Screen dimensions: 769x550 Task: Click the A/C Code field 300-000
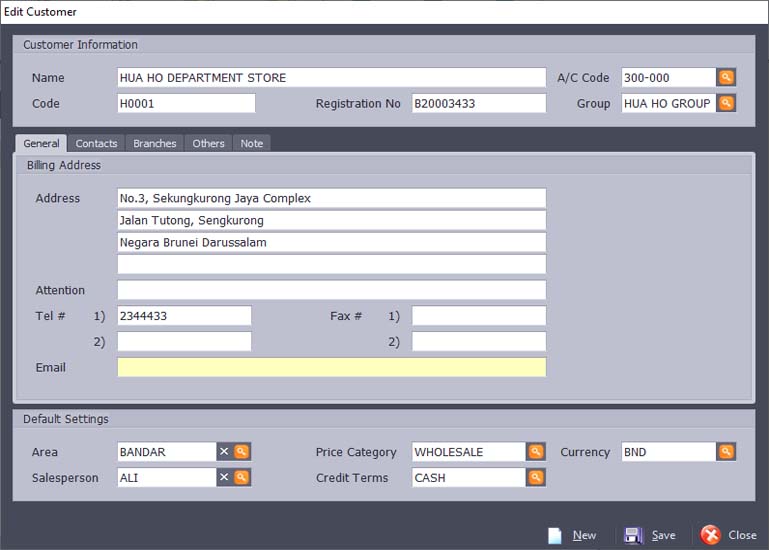coord(668,78)
